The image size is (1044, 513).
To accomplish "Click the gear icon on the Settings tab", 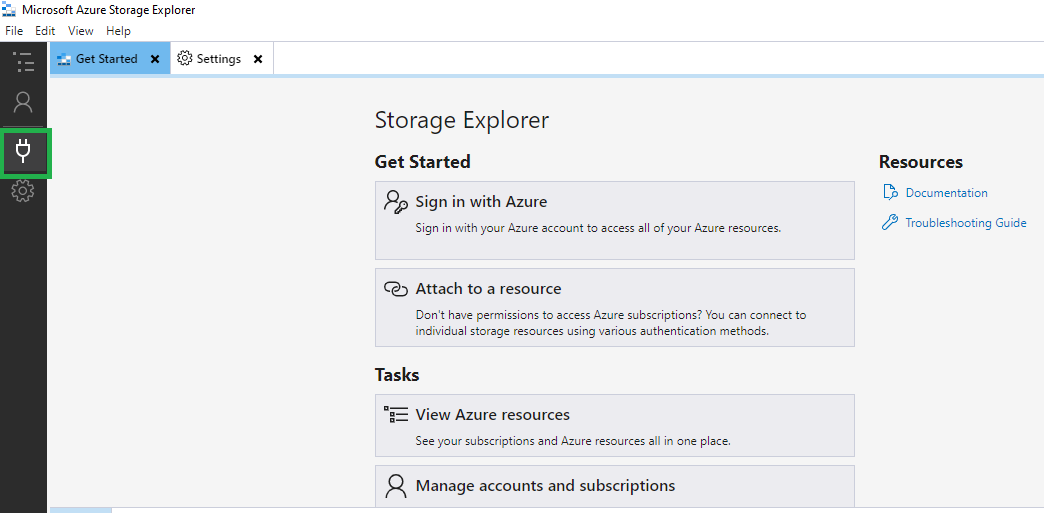I will click(184, 59).
